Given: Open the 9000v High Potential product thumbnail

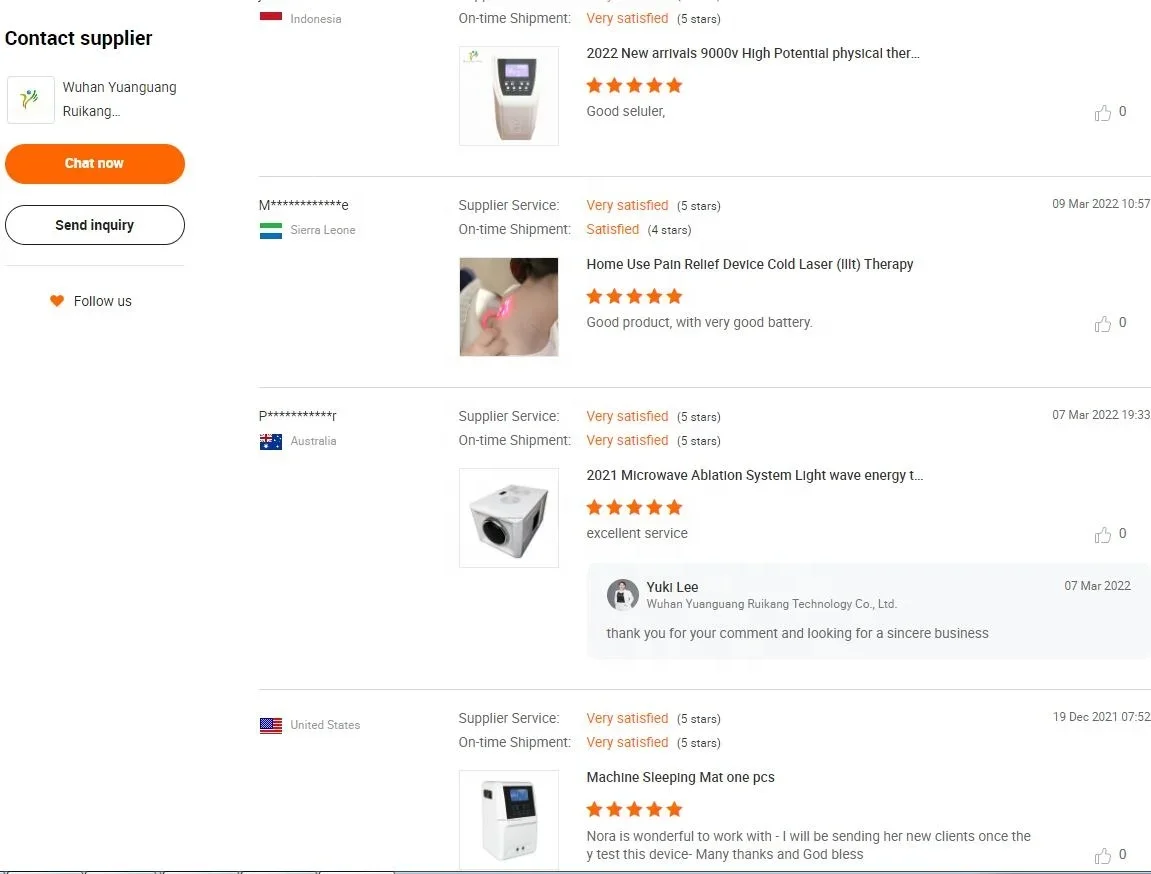Looking at the screenshot, I should [509, 96].
